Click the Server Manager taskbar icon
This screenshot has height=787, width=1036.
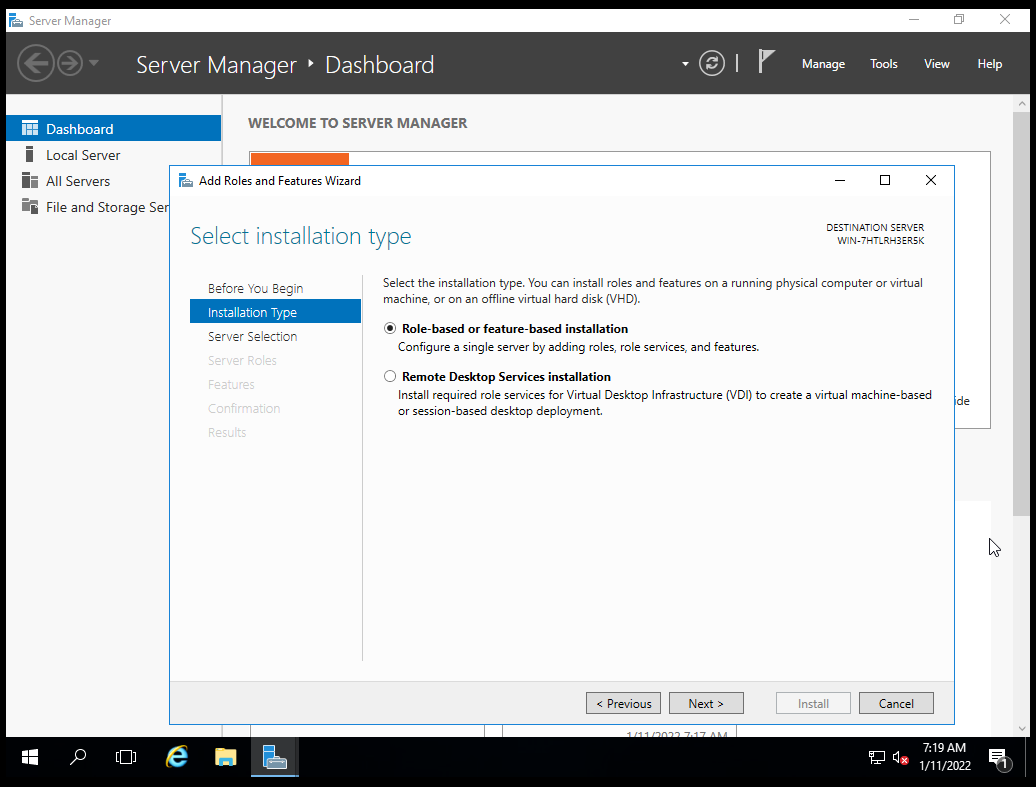pyautogui.click(x=275, y=757)
